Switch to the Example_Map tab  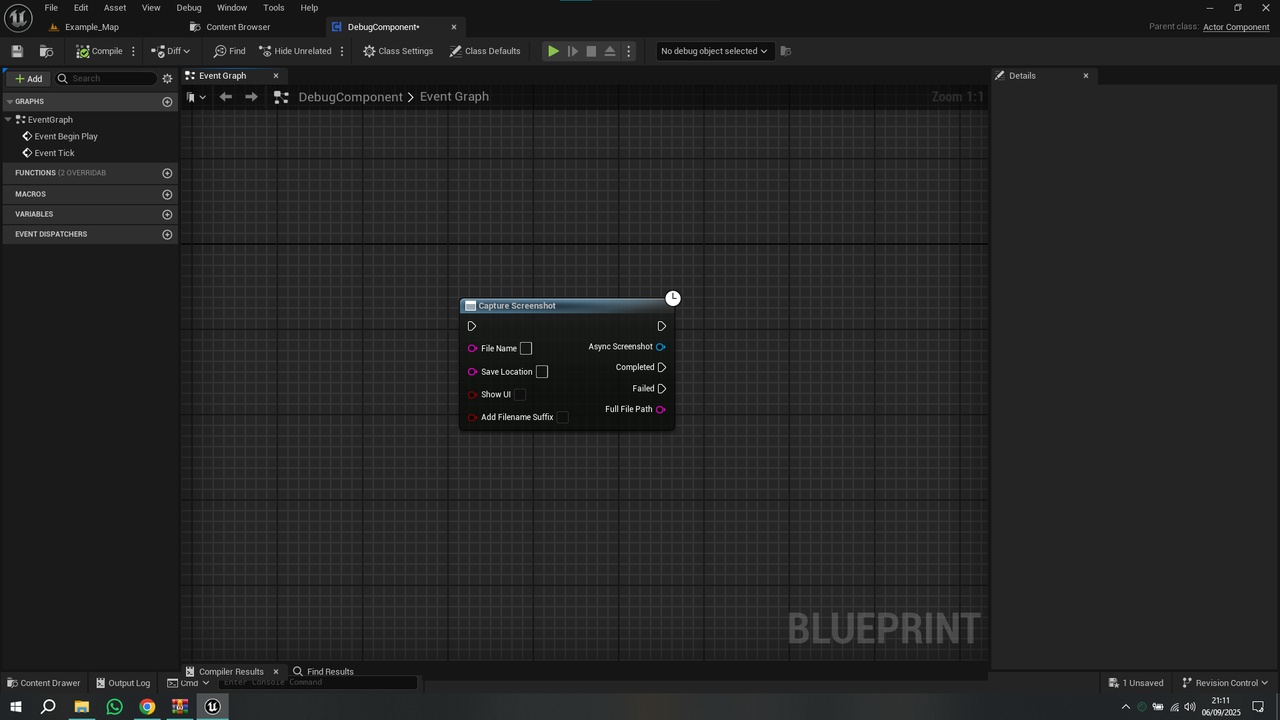tap(92, 27)
